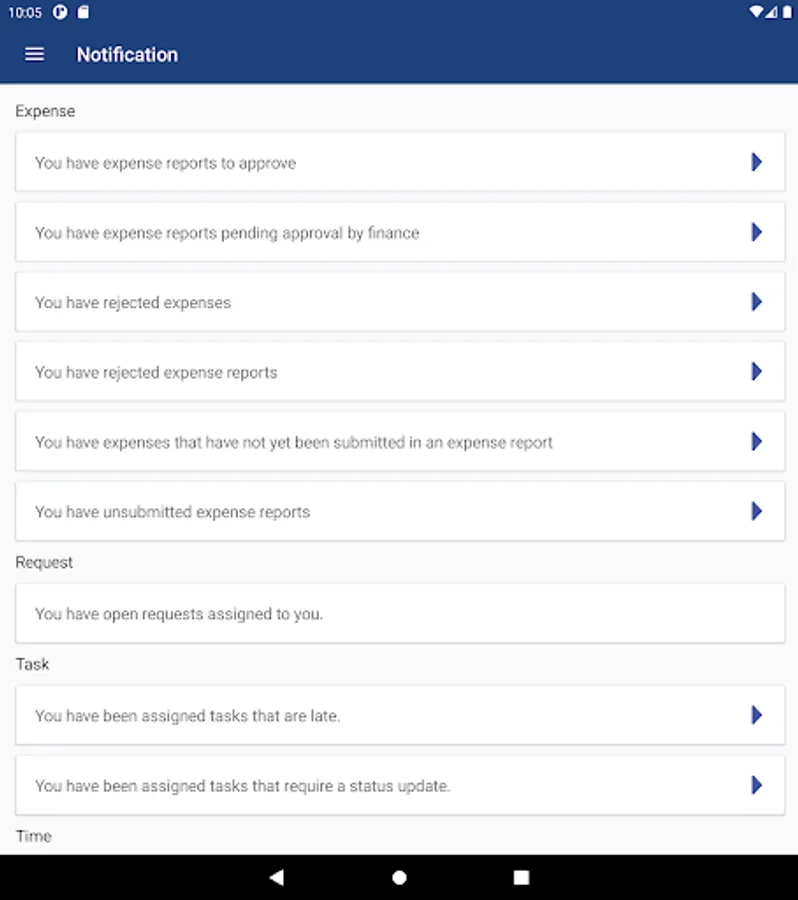Open the hamburger navigation menu
The width and height of the screenshot is (798, 900).
35,55
